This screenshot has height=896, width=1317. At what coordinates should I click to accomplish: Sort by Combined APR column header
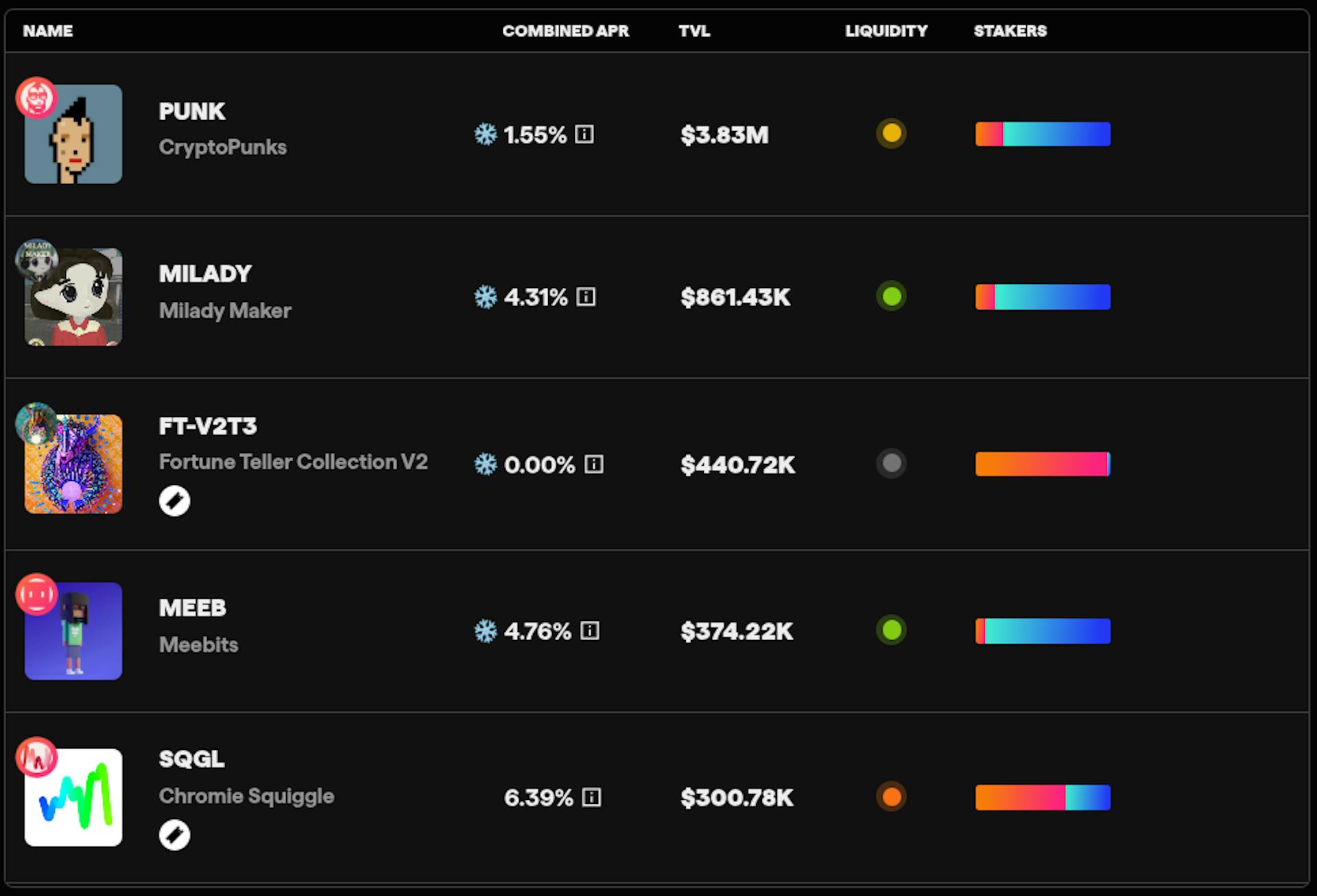[565, 31]
